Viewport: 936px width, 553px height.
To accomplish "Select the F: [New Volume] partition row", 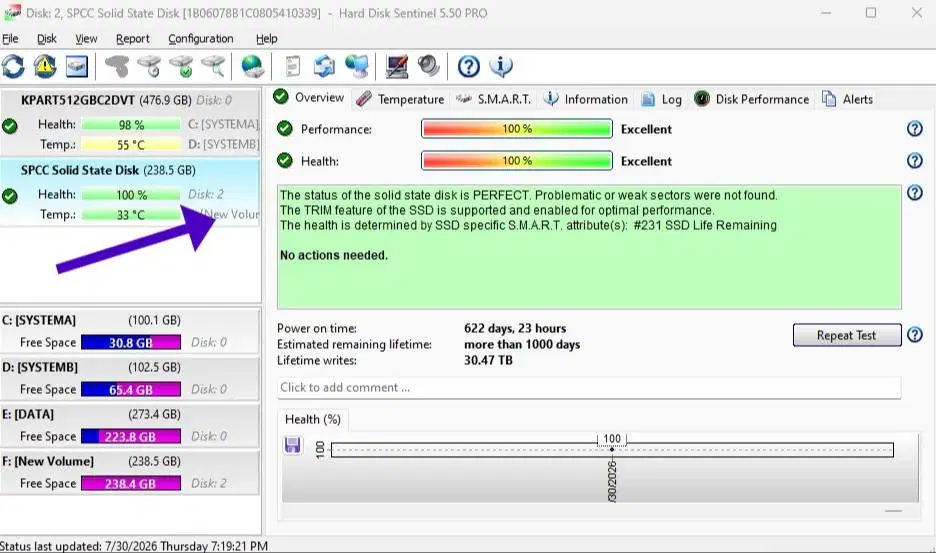I will pos(130,472).
